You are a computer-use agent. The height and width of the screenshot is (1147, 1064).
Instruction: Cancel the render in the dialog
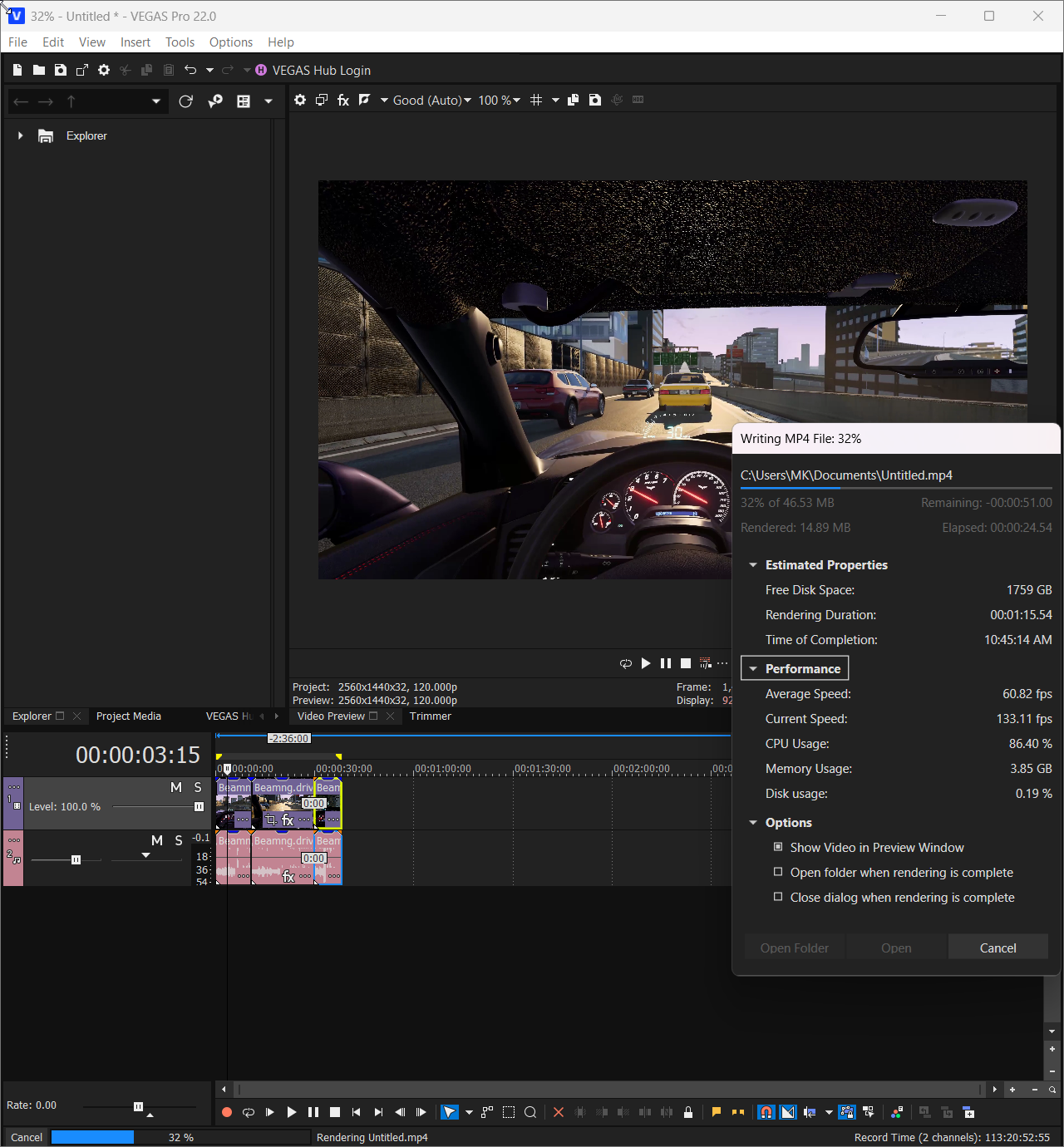pos(997,948)
